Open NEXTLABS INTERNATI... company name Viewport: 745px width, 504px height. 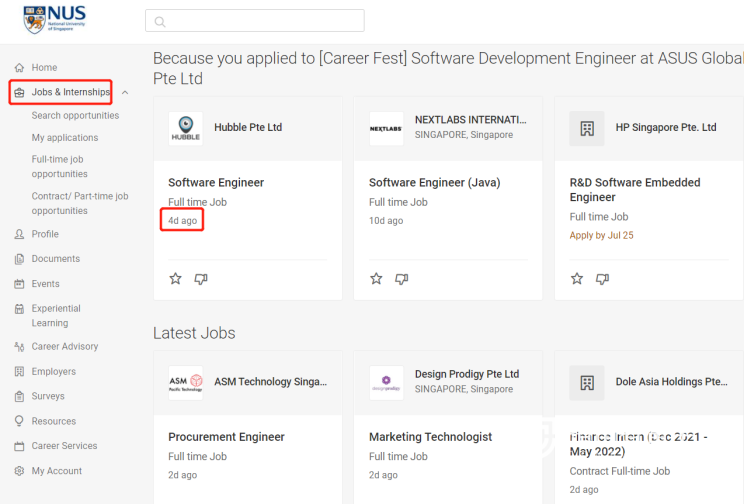[470, 120]
